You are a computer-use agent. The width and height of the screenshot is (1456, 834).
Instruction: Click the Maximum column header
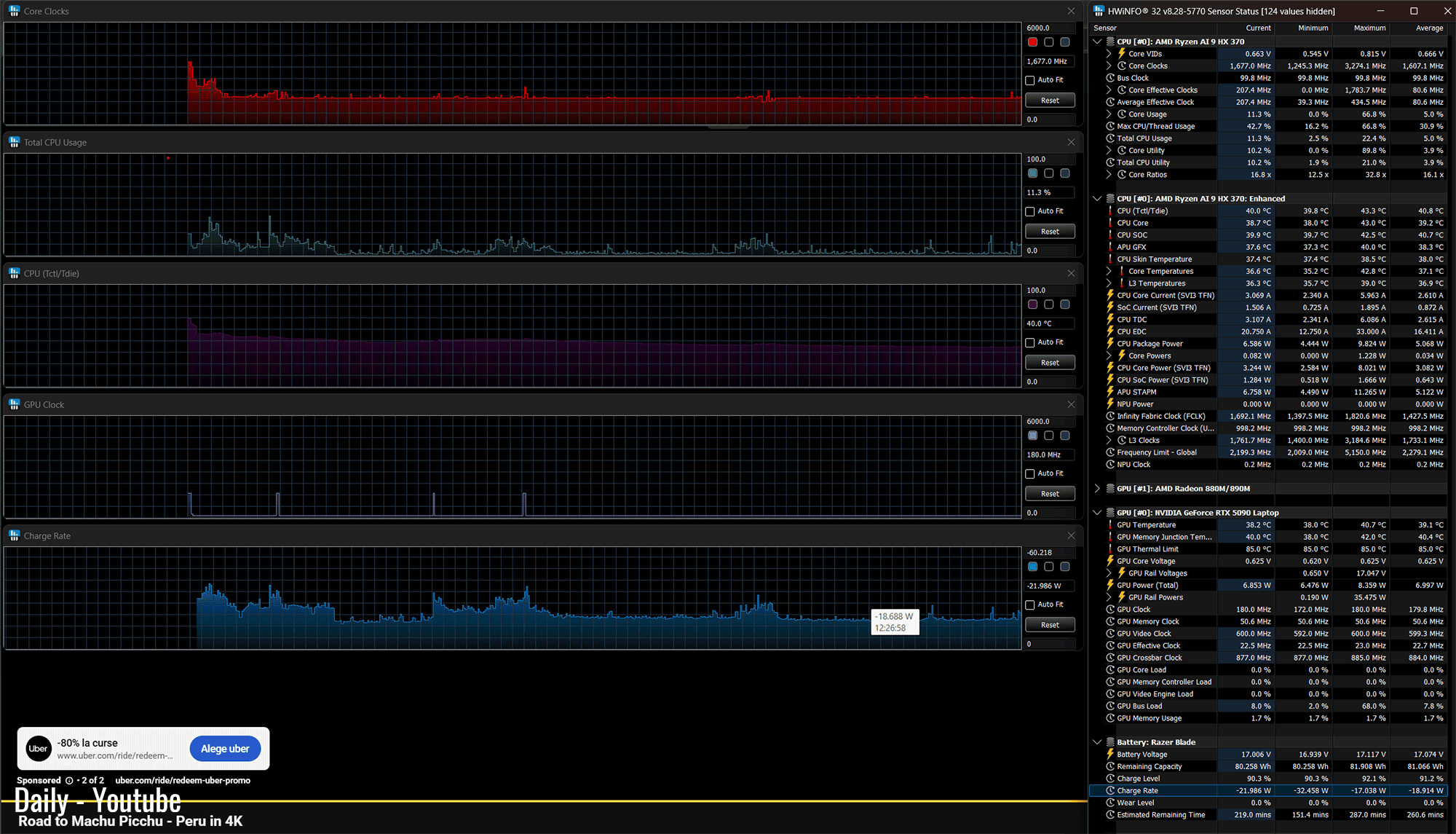coord(1361,28)
